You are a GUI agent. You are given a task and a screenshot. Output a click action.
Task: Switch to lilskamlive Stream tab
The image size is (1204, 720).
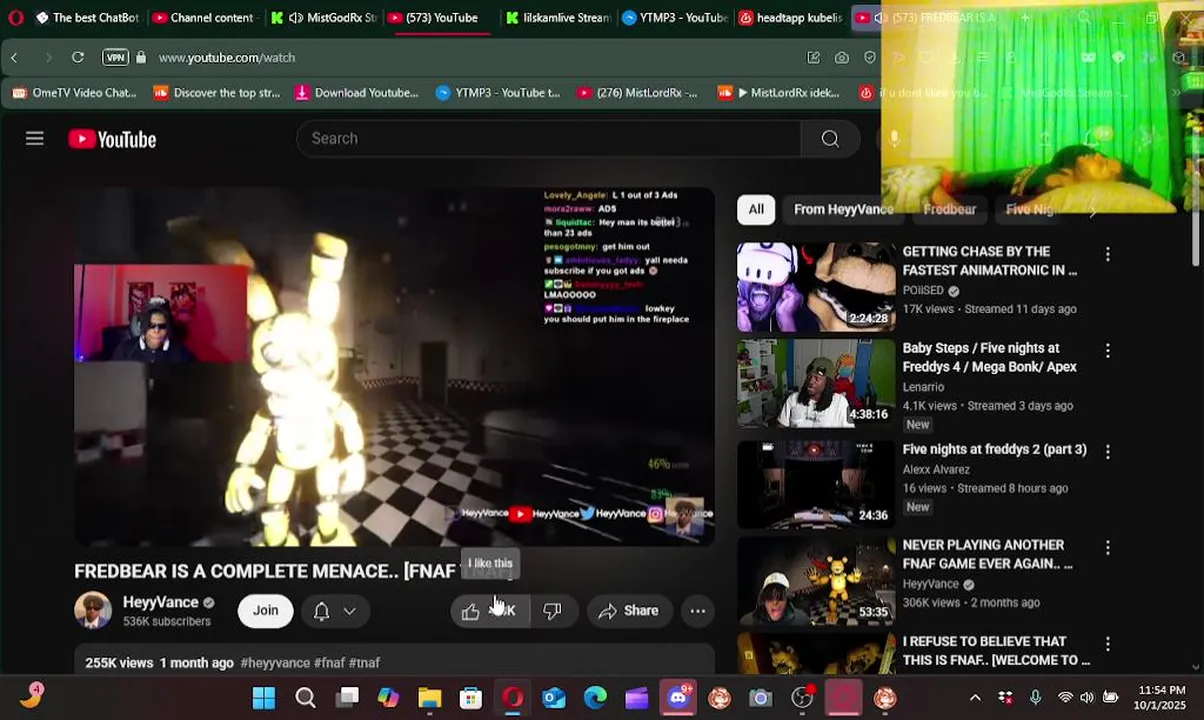559,18
